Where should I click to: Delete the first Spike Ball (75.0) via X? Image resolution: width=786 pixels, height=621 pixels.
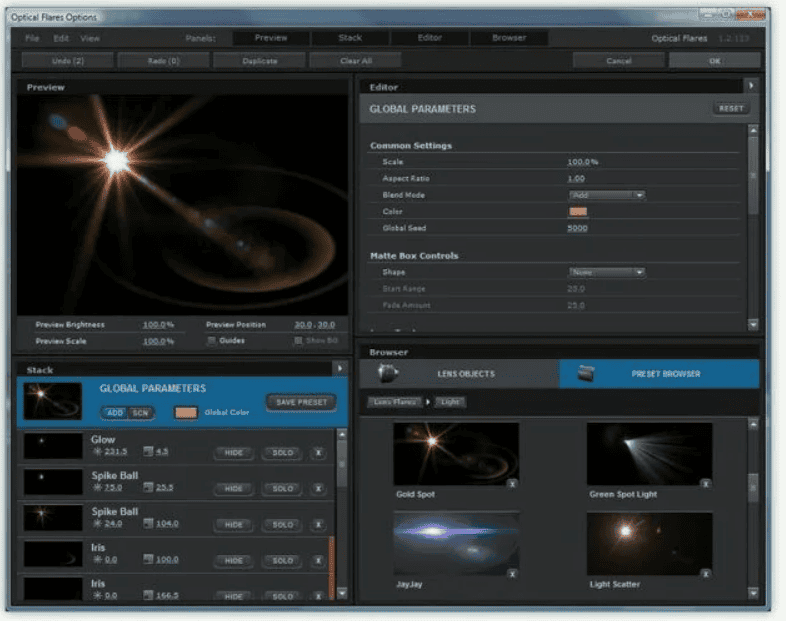318,489
